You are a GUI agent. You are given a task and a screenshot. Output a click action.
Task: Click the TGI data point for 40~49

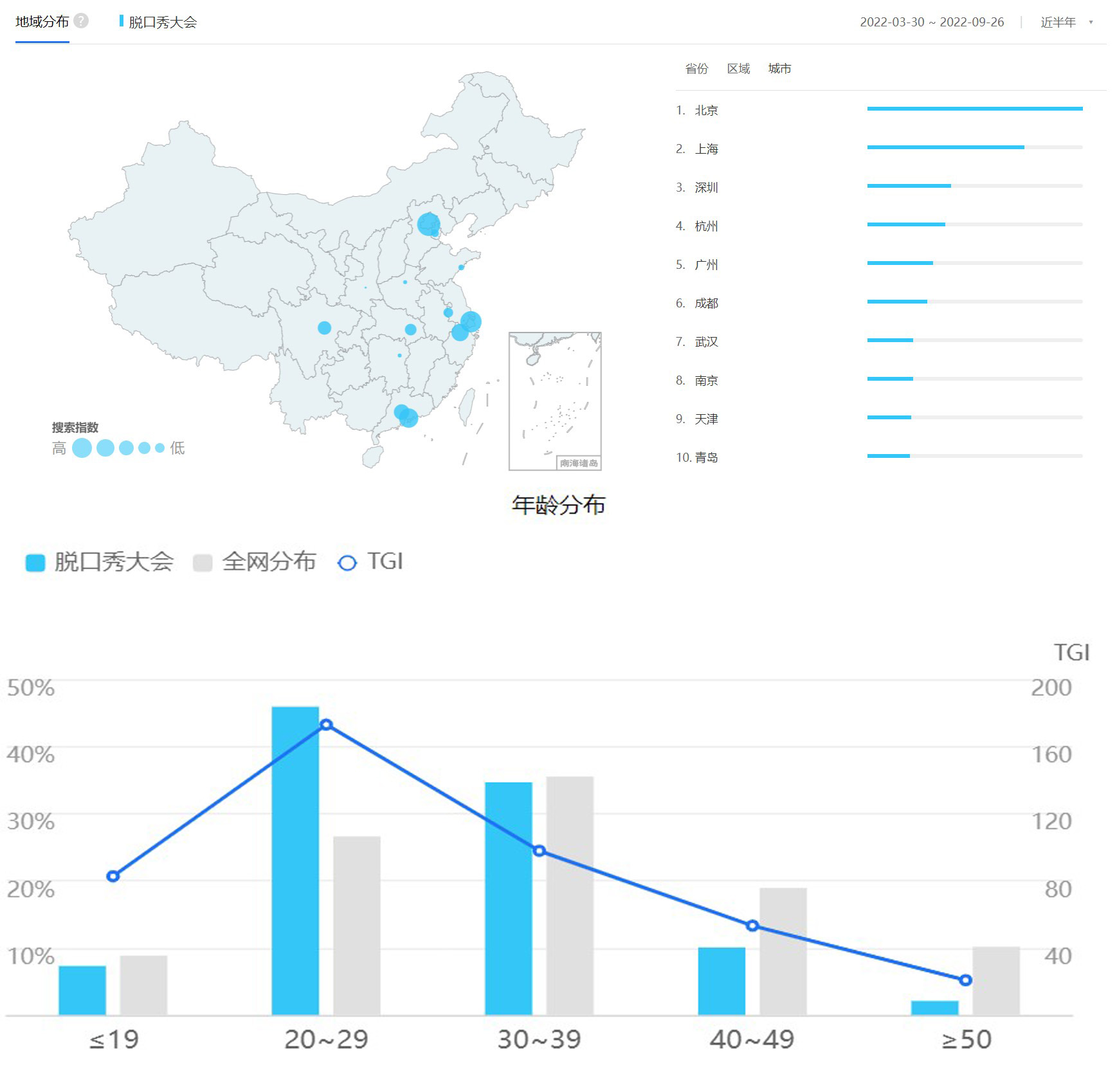pos(752,925)
